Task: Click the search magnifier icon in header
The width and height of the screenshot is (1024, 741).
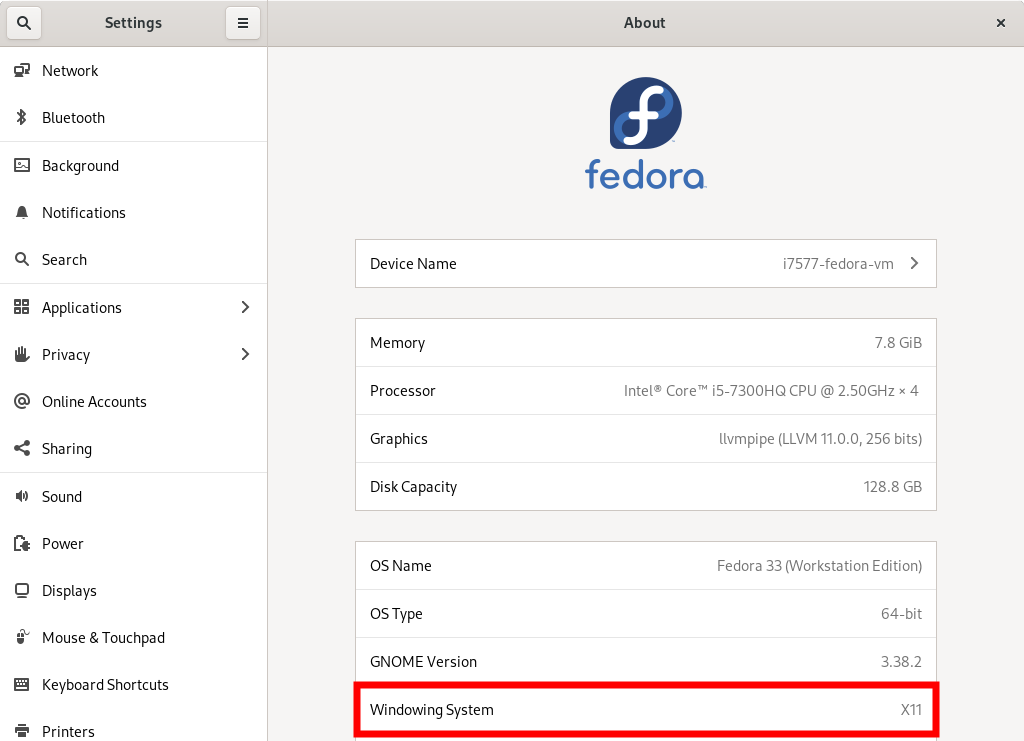Action: (x=24, y=23)
